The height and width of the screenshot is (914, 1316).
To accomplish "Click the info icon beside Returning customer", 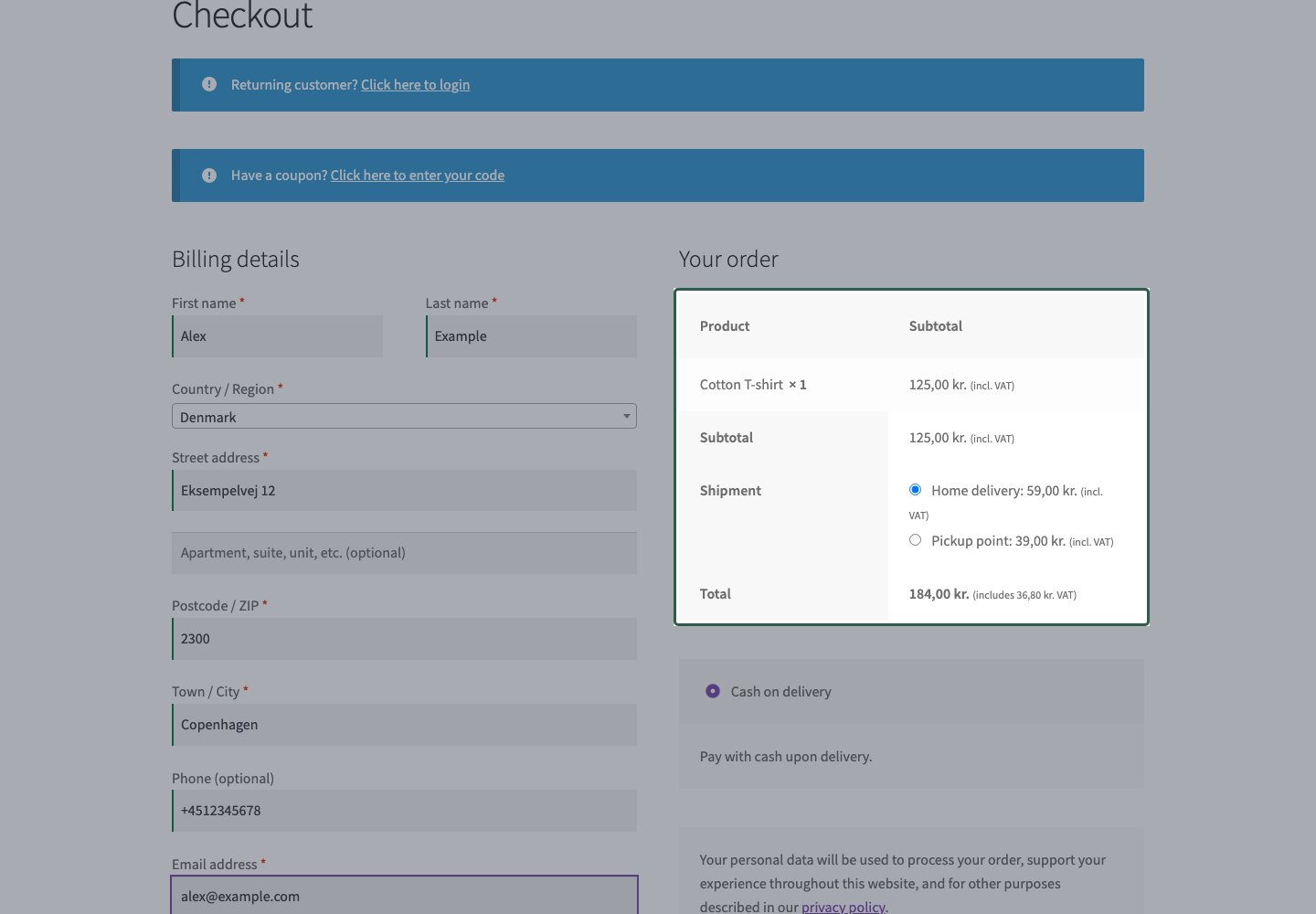I will [x=209, y=84].
